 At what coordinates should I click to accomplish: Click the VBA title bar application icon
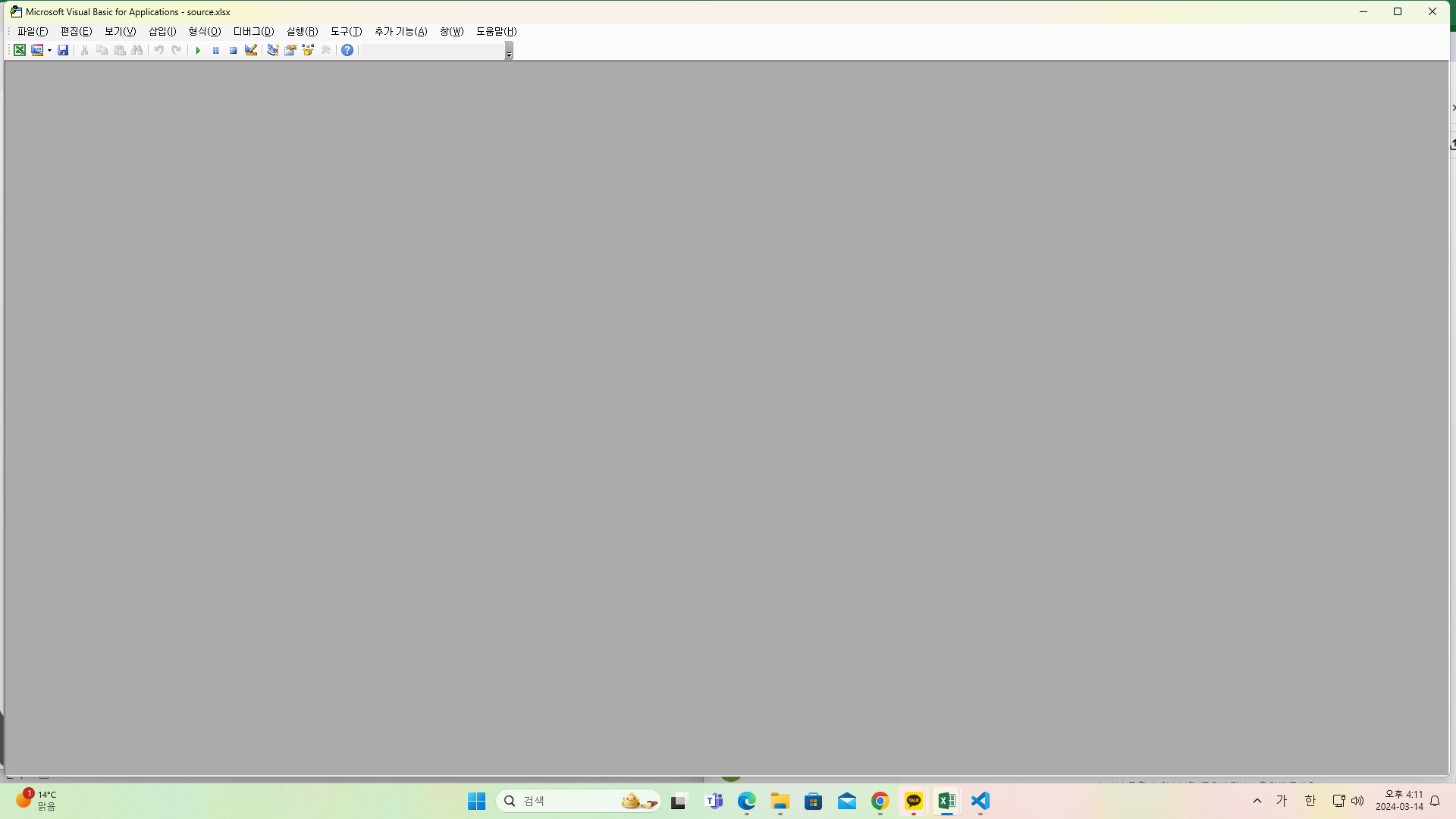click(x=16, y=11)
